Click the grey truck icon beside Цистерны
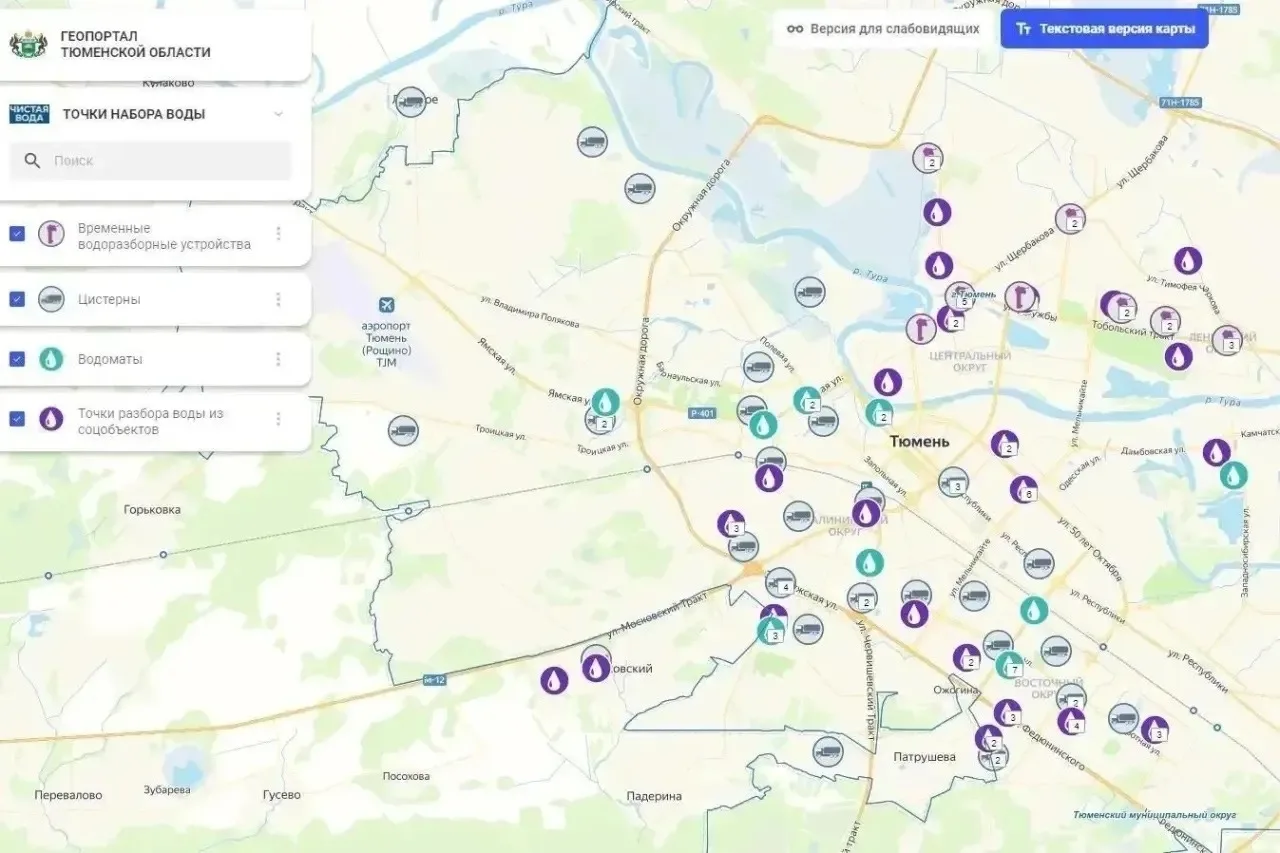The width and height of the screenshot is (1280, 853). pos(51,299)
